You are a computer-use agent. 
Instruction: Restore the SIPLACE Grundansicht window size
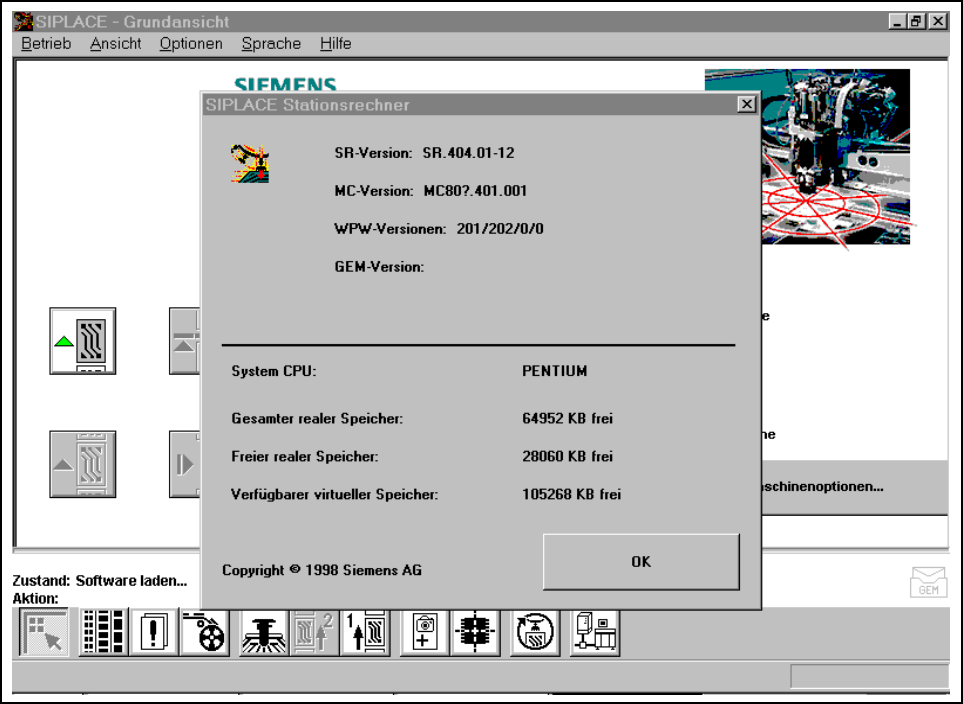[x=917, y=22]
